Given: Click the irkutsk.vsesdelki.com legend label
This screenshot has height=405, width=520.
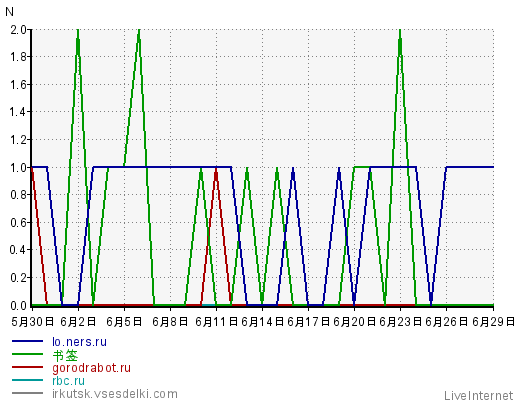Looking at the screenshot, I should point(115,394).
